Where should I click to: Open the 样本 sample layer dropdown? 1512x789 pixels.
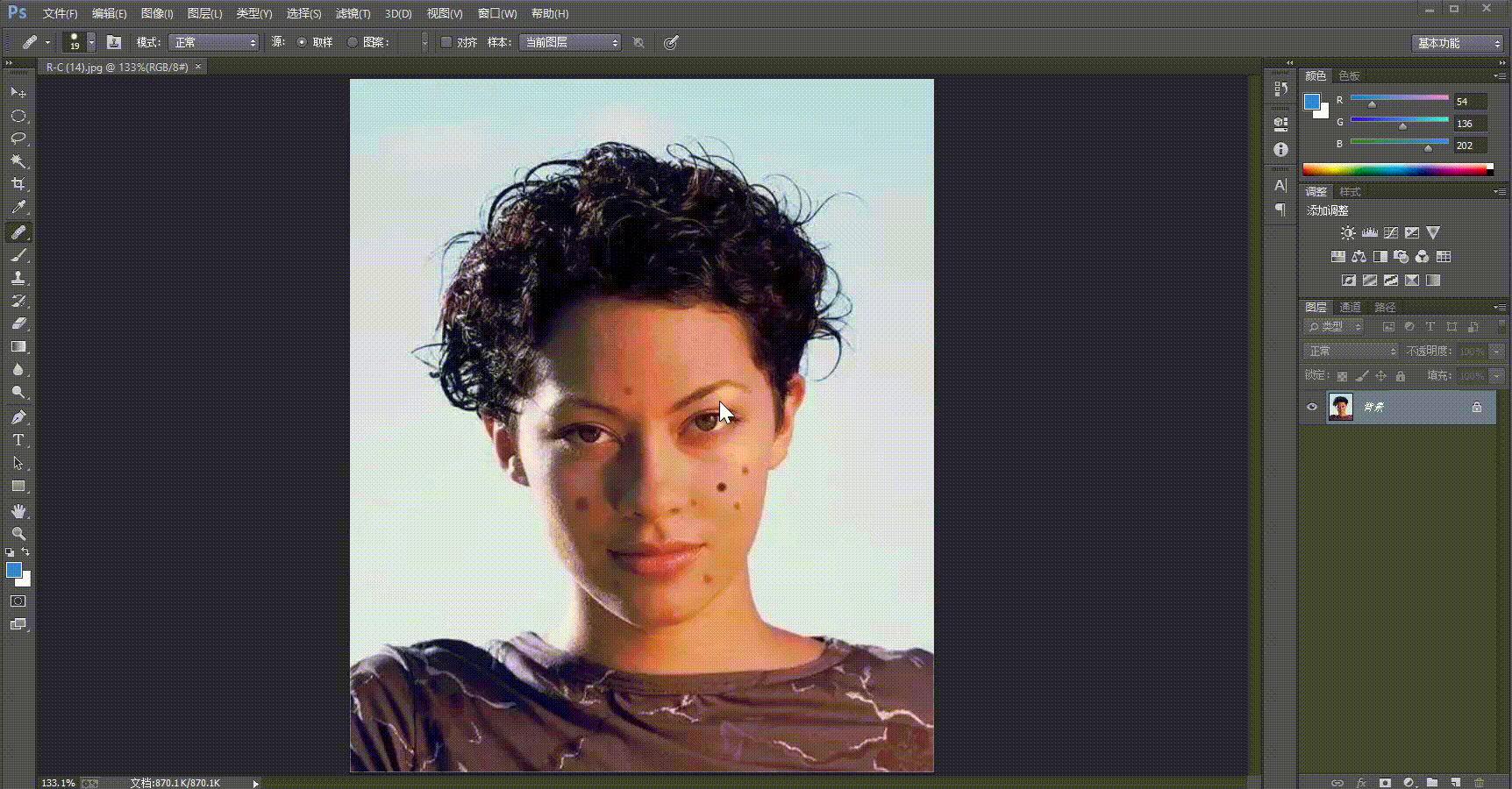(x=570, y=42)
